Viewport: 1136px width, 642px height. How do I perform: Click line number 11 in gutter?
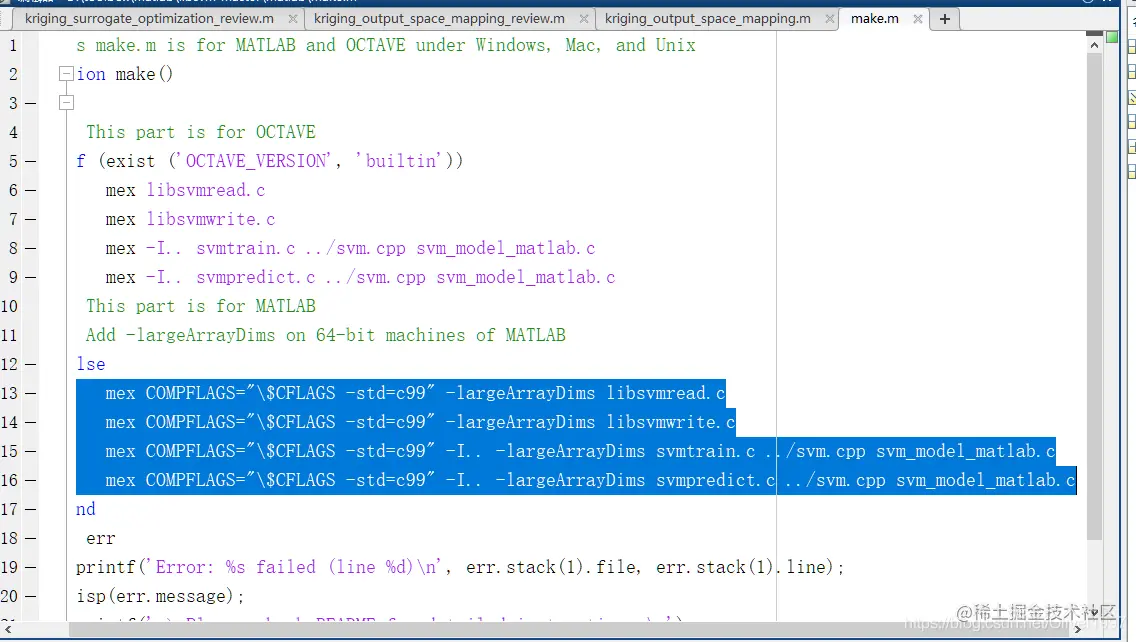coord(9,335)
